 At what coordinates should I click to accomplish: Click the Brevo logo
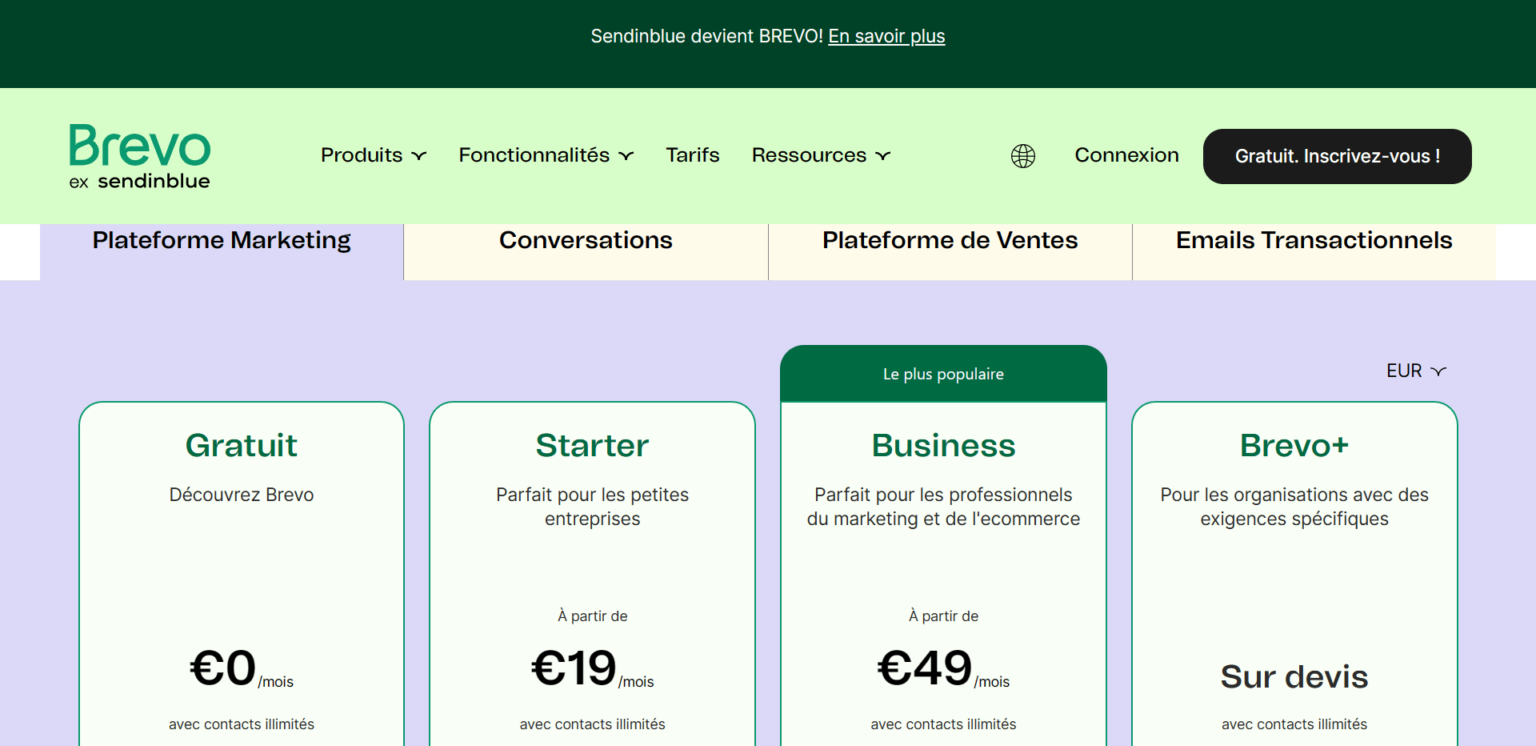(x=139, y=155)
